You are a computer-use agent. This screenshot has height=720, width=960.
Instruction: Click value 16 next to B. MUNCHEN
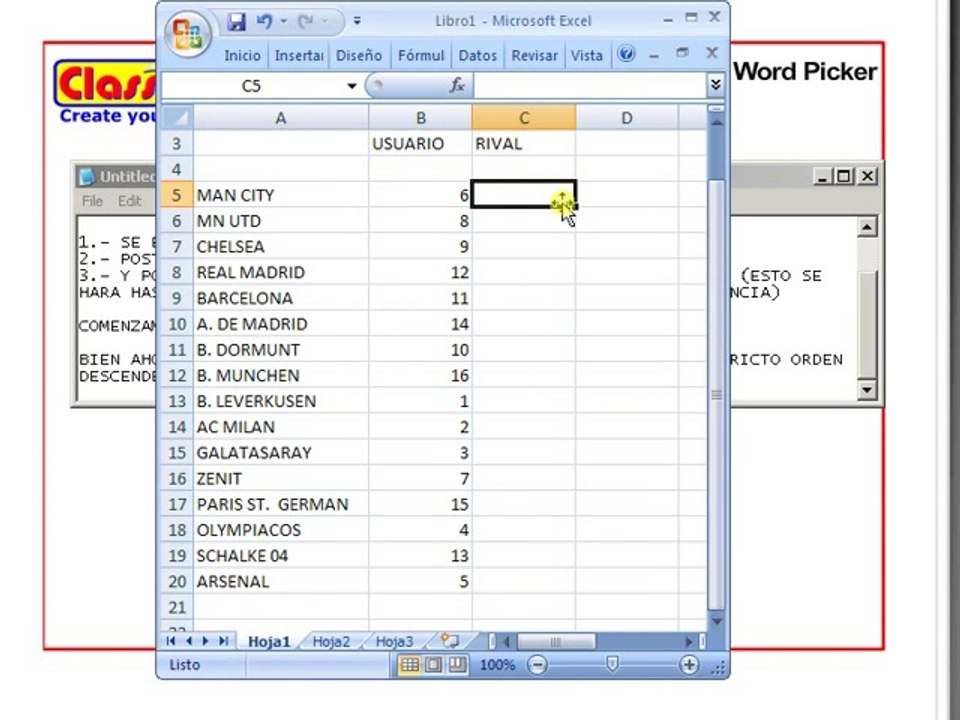click(421, 375)
